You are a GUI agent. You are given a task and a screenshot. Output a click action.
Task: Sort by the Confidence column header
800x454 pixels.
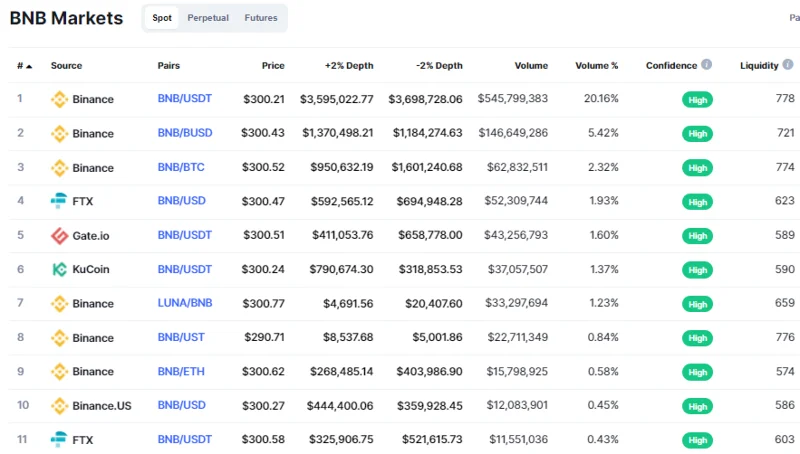(x=671, y=65)
